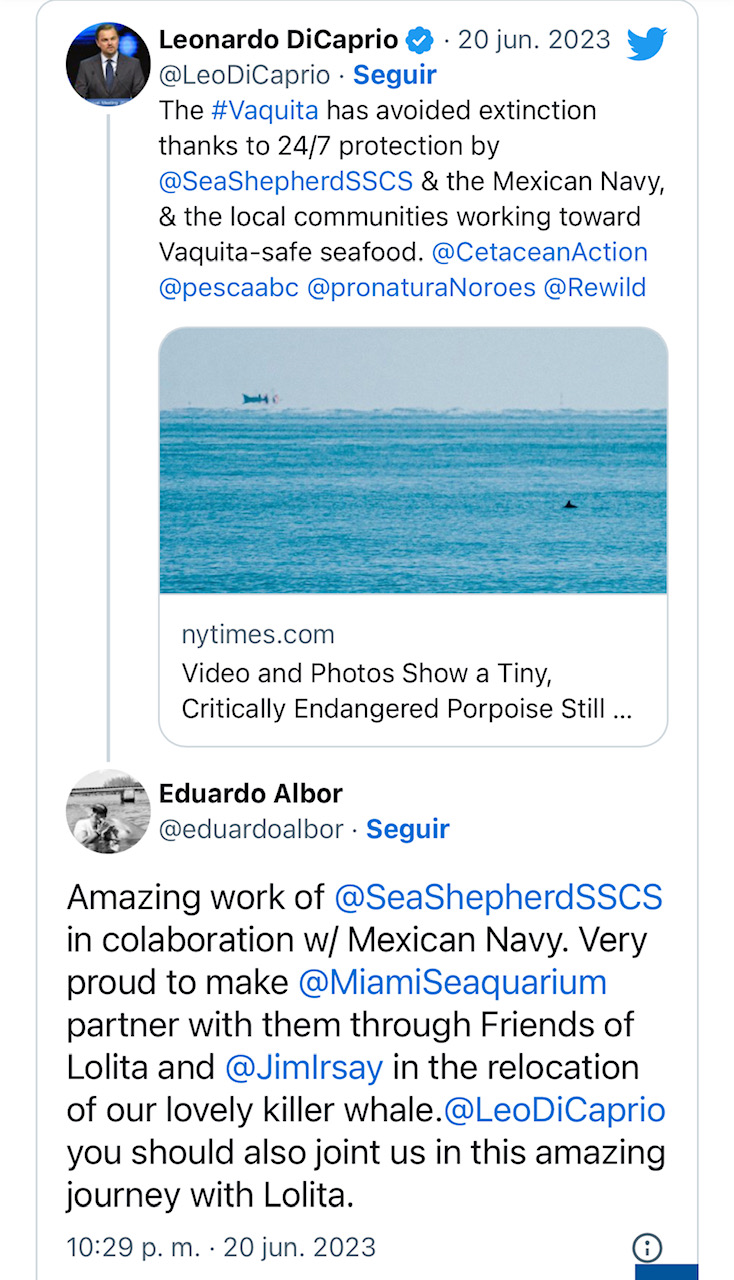Open Leonardo DiCaprio's profile picture
The image size is (734, 1280).
point(108,63)
